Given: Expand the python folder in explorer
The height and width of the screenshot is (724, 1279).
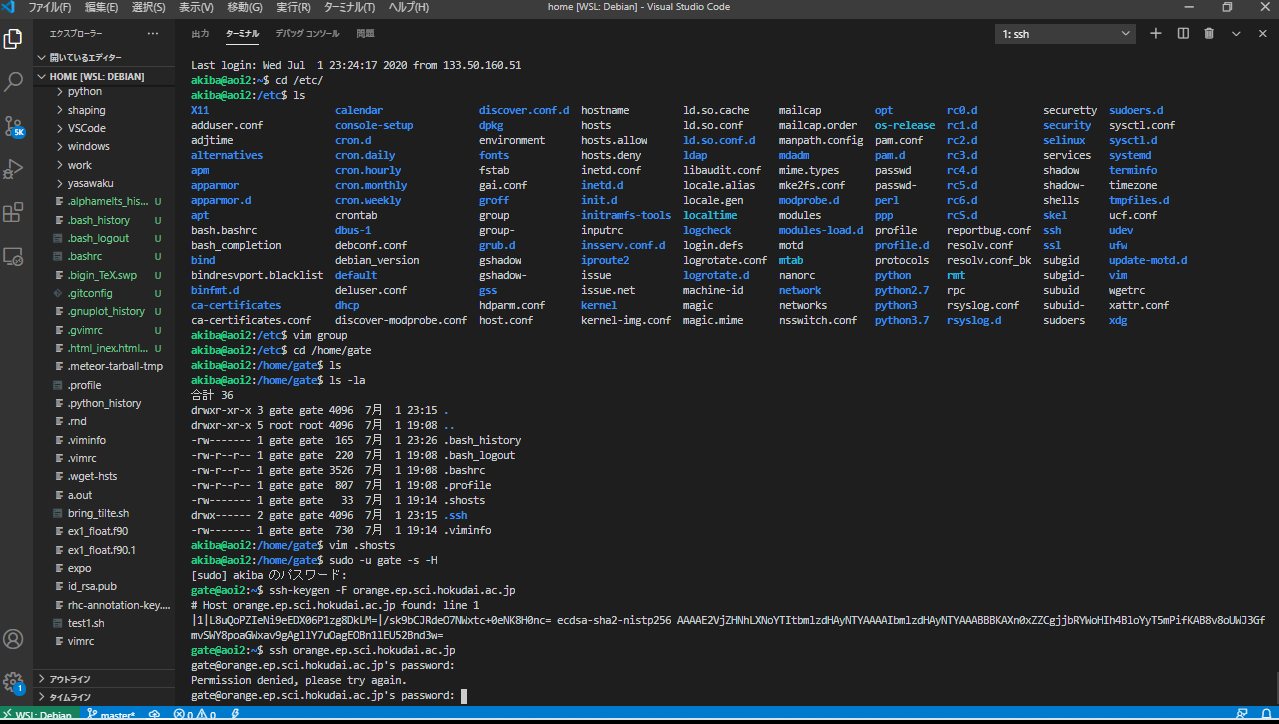Looking at the screenshot, I should pyautogui.click(x=85, y=92).
